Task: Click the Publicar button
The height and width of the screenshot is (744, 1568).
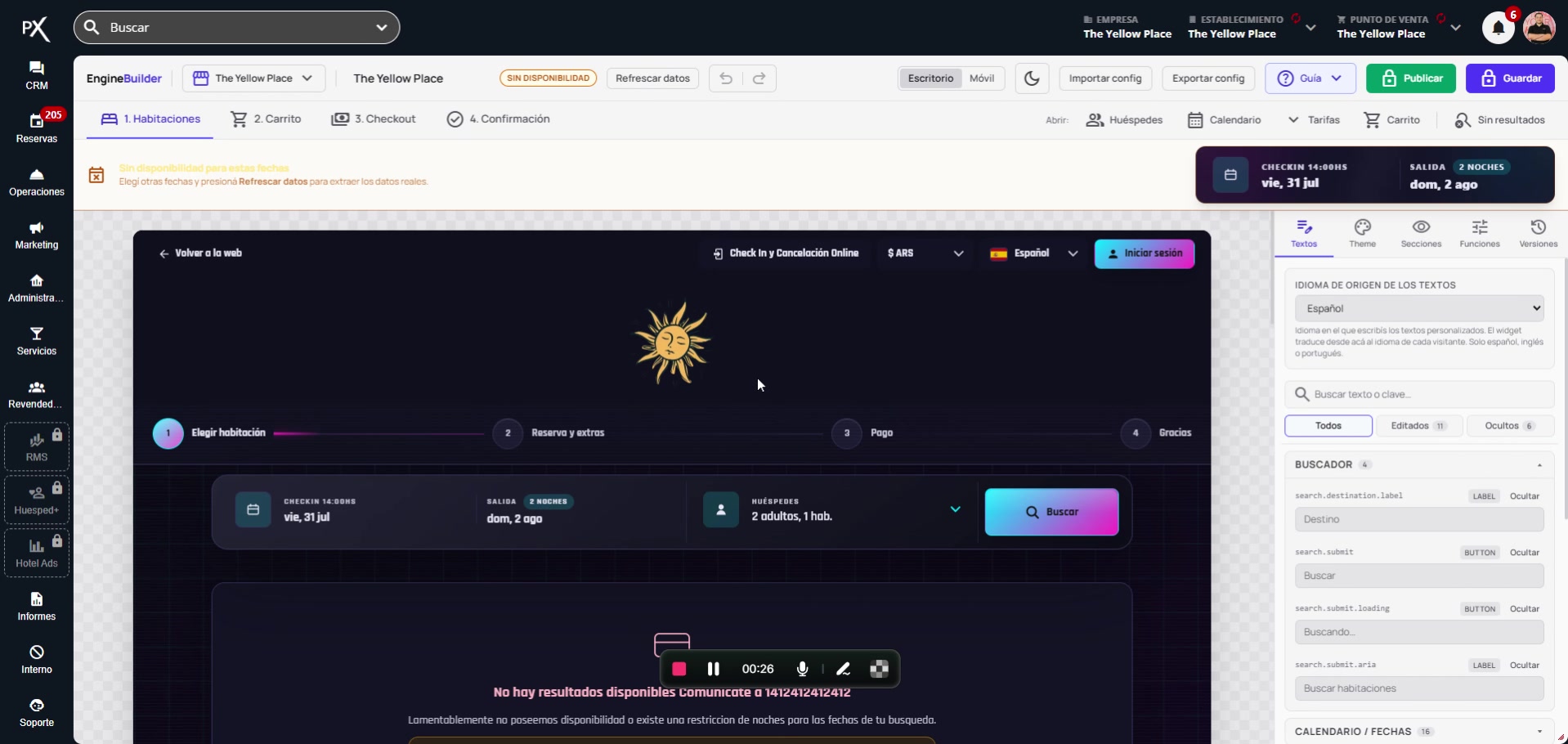Action: [x=1411, y=78]
